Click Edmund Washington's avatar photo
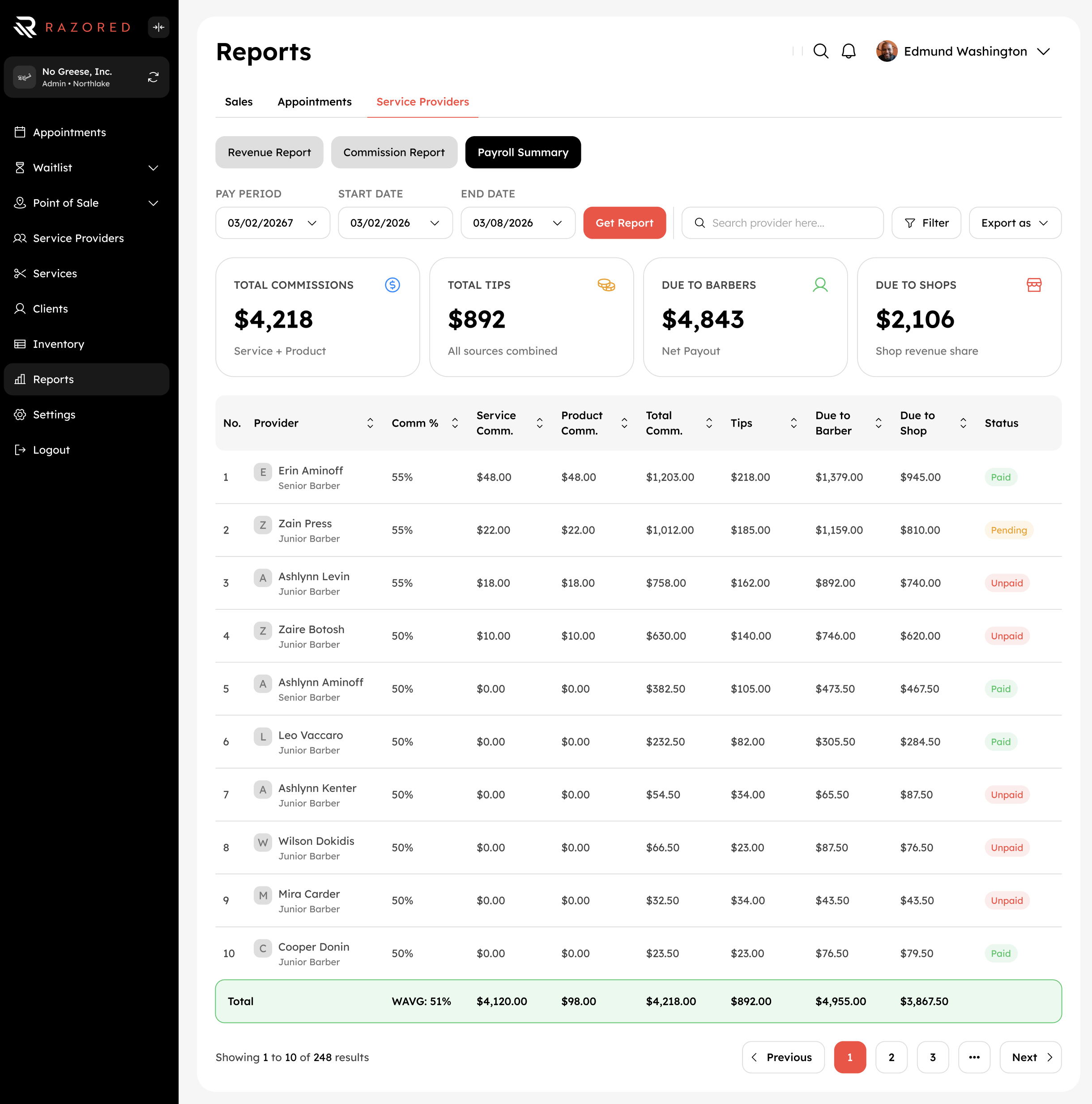This screenshot has width=1092, height=1104. tap(887, 51)
